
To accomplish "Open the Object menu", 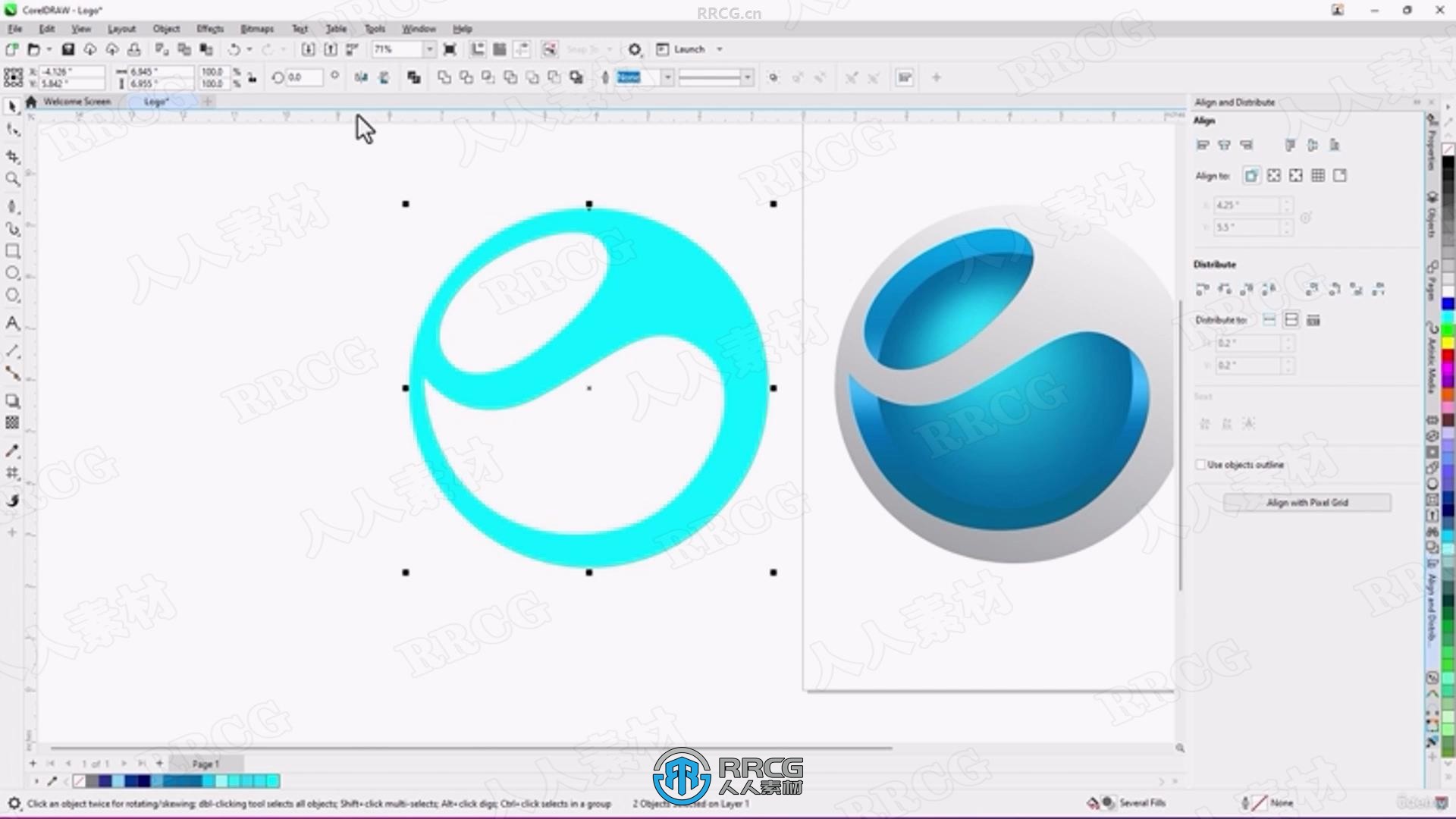I will click(166, 29).
